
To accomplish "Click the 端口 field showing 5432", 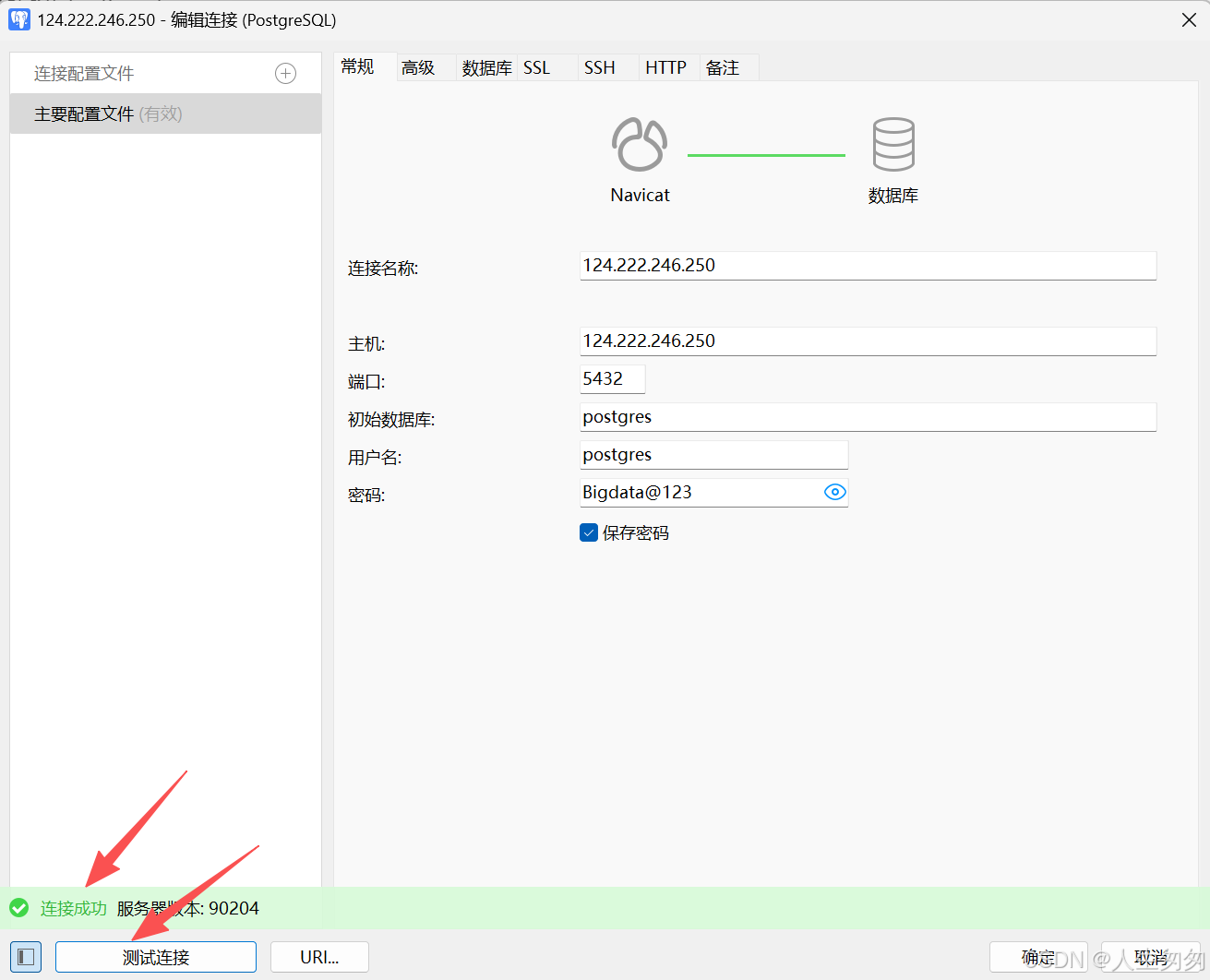I will [x=612, y=379].
